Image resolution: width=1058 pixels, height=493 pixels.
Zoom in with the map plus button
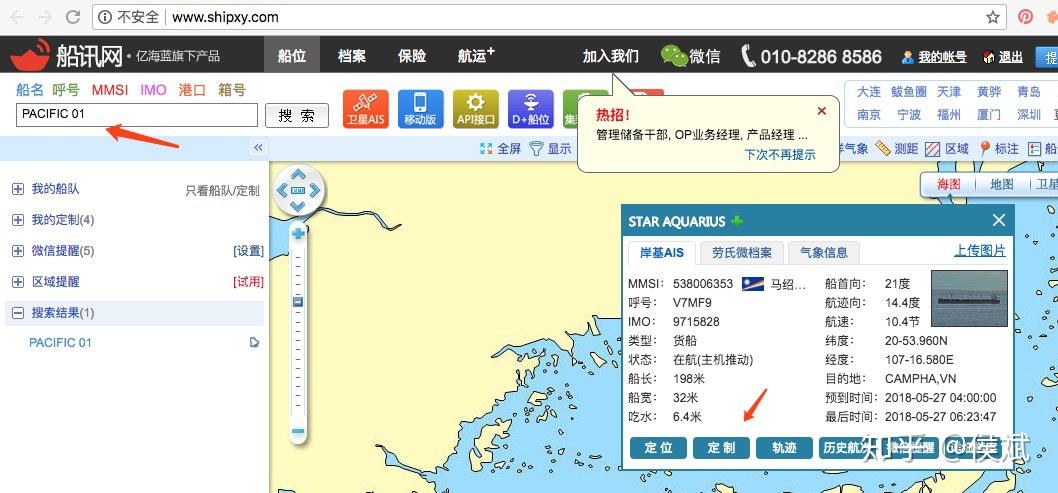298,234
